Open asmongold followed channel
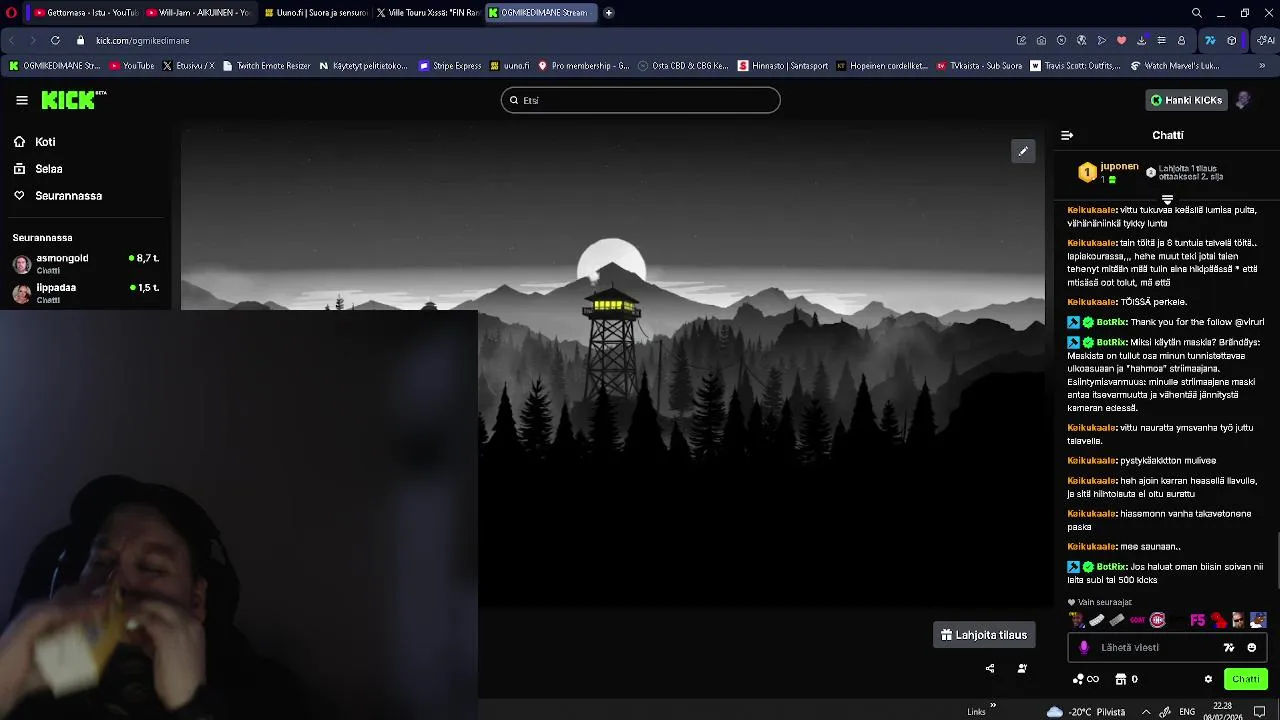Image resolution: width=1280 pixels, height=720 pixels. [85, 263]
